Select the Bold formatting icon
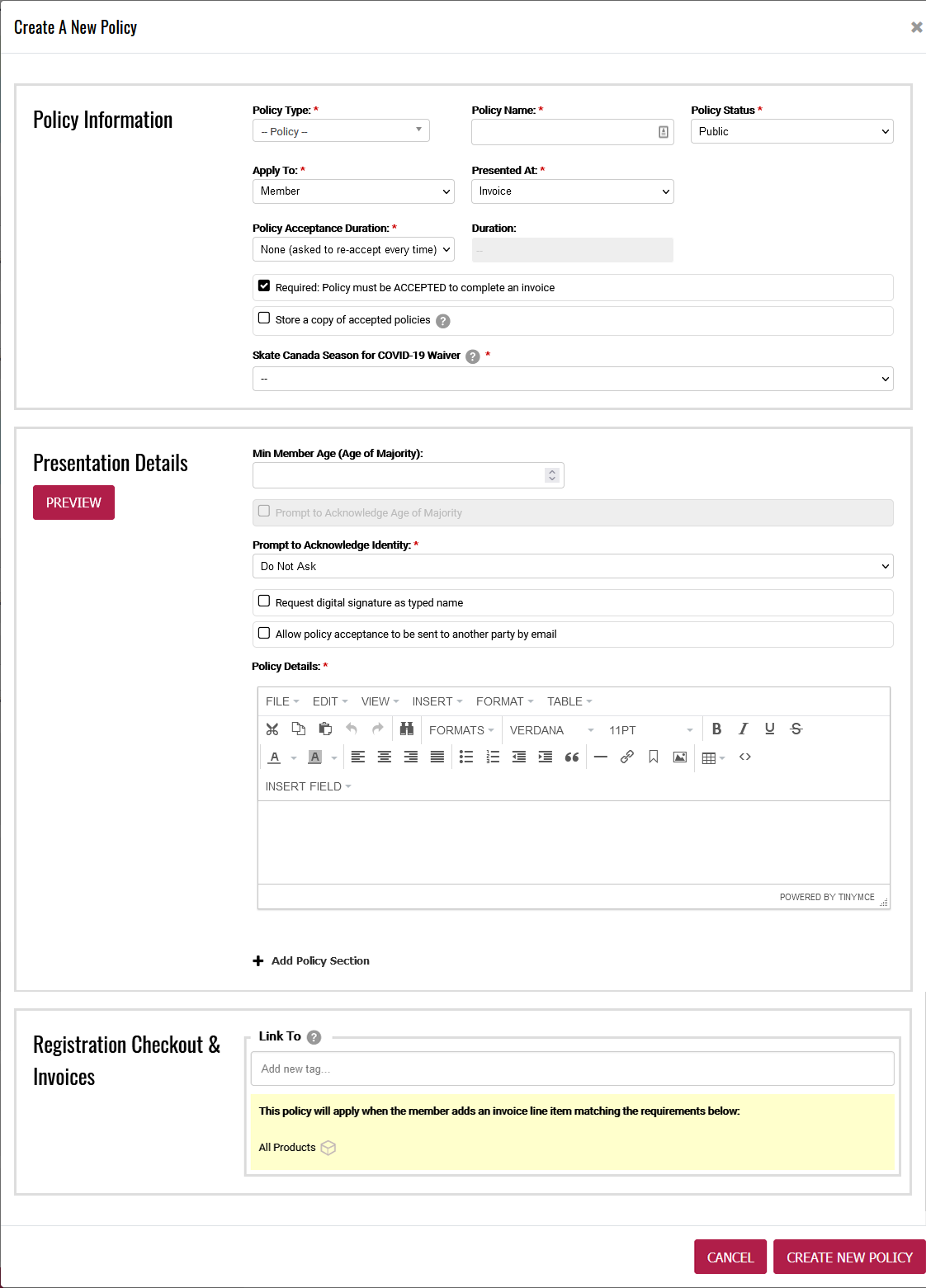The width and height of the screenshot is (926, 1288). 716,729
